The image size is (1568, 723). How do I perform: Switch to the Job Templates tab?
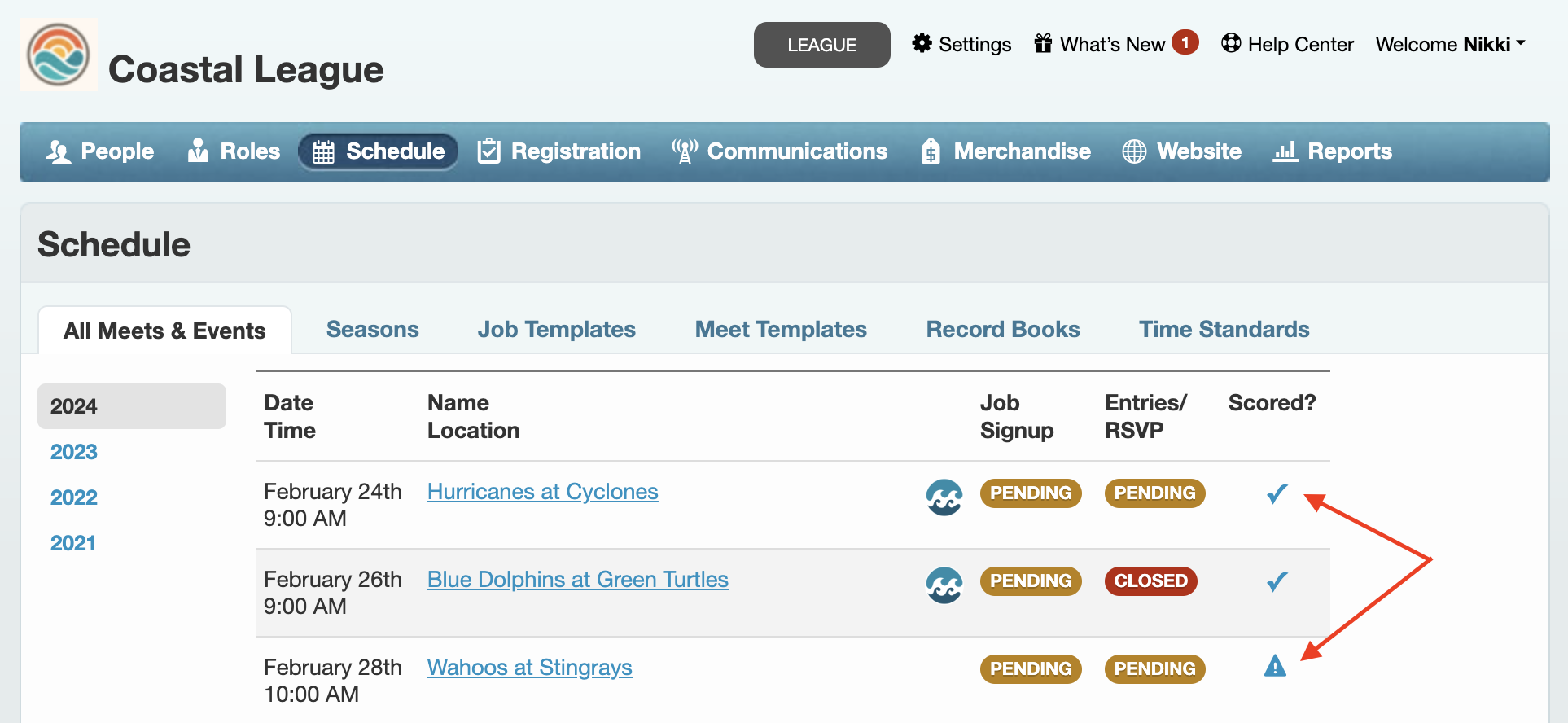click(557, 329)
